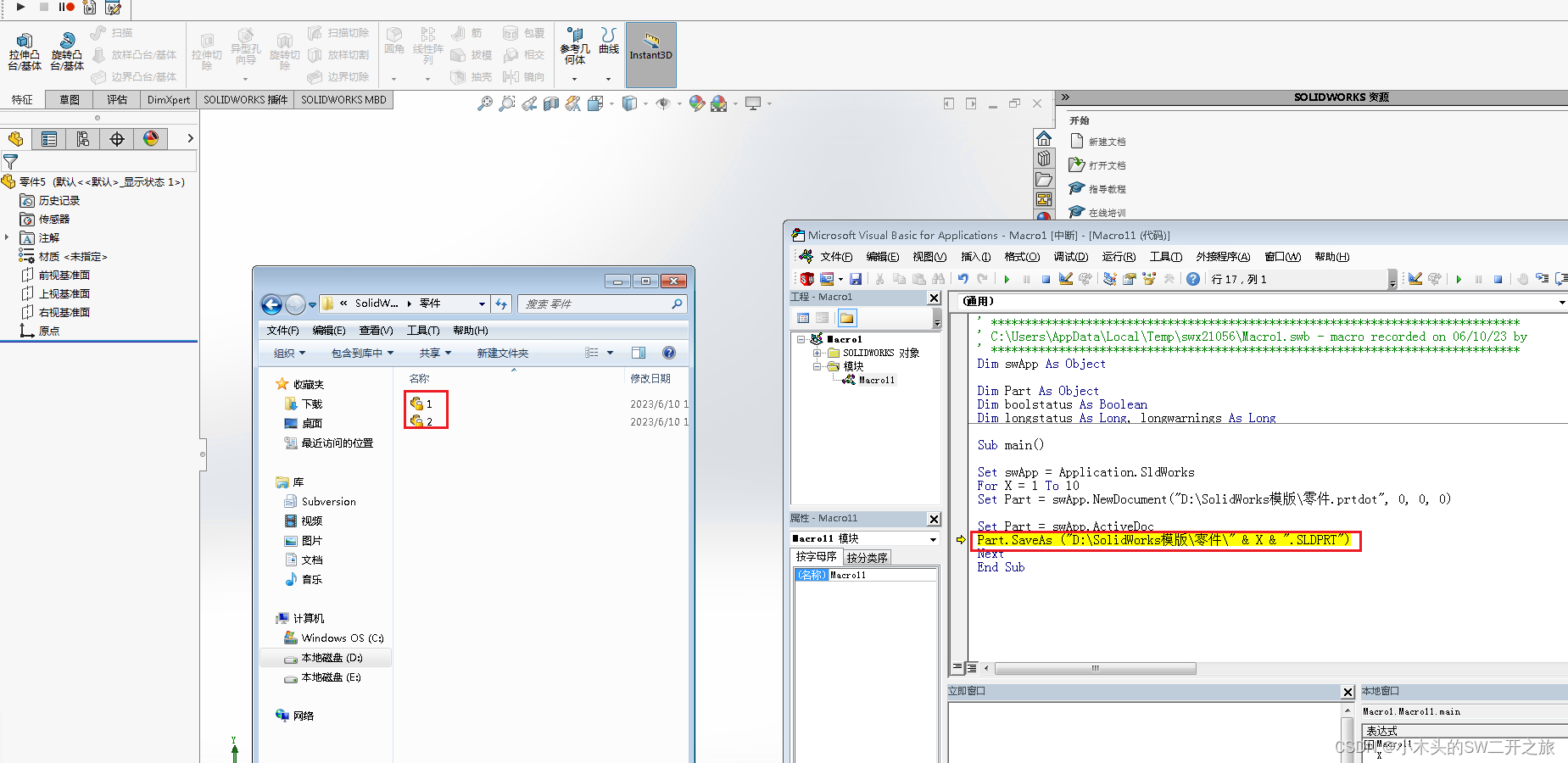Viewport: 1568px width, 763px height.
Task: Click the Curves (曲线) icon
Action: [609, 41]
